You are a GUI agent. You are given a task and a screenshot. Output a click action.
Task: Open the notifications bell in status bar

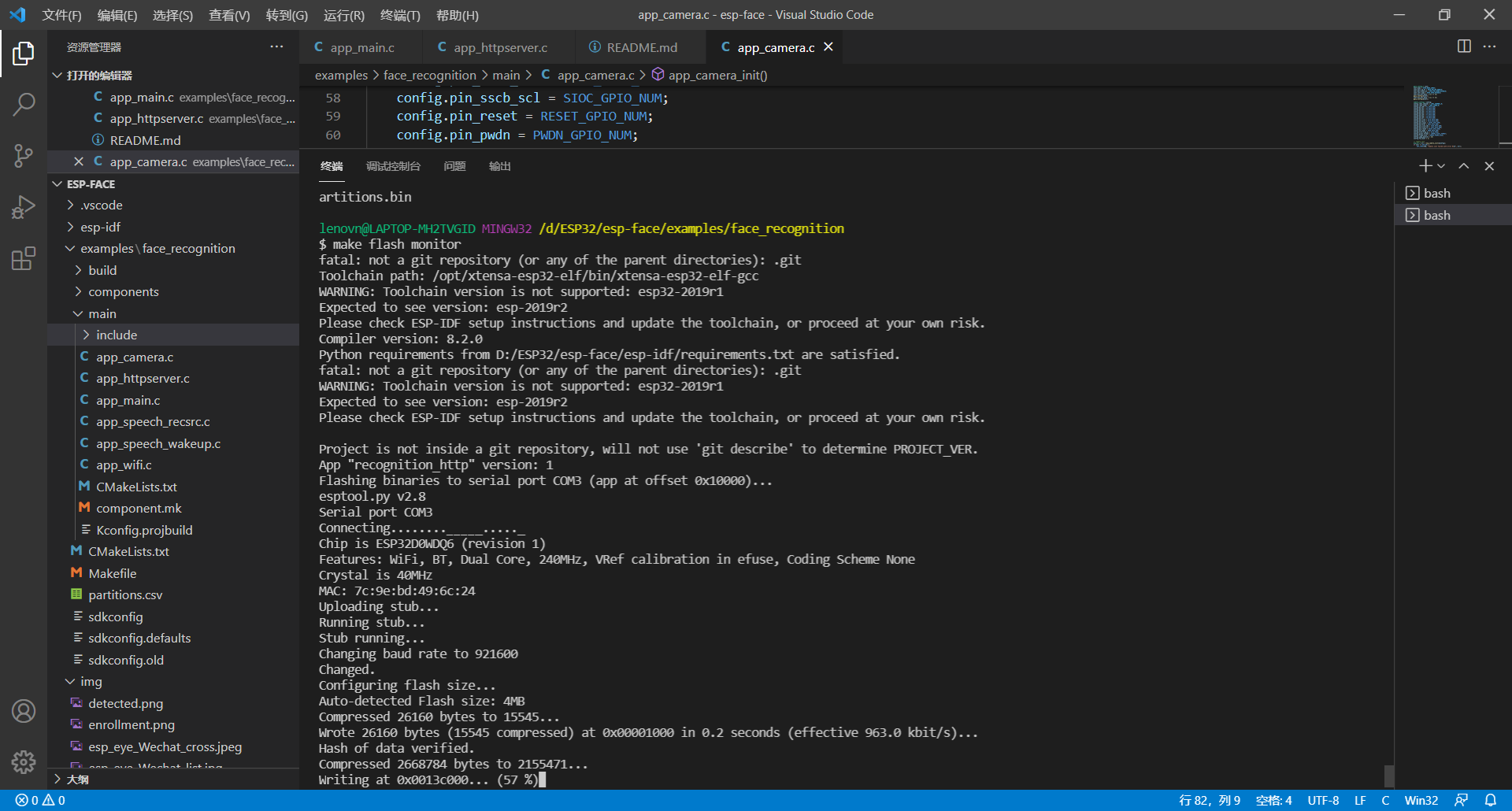(1491, 800)
